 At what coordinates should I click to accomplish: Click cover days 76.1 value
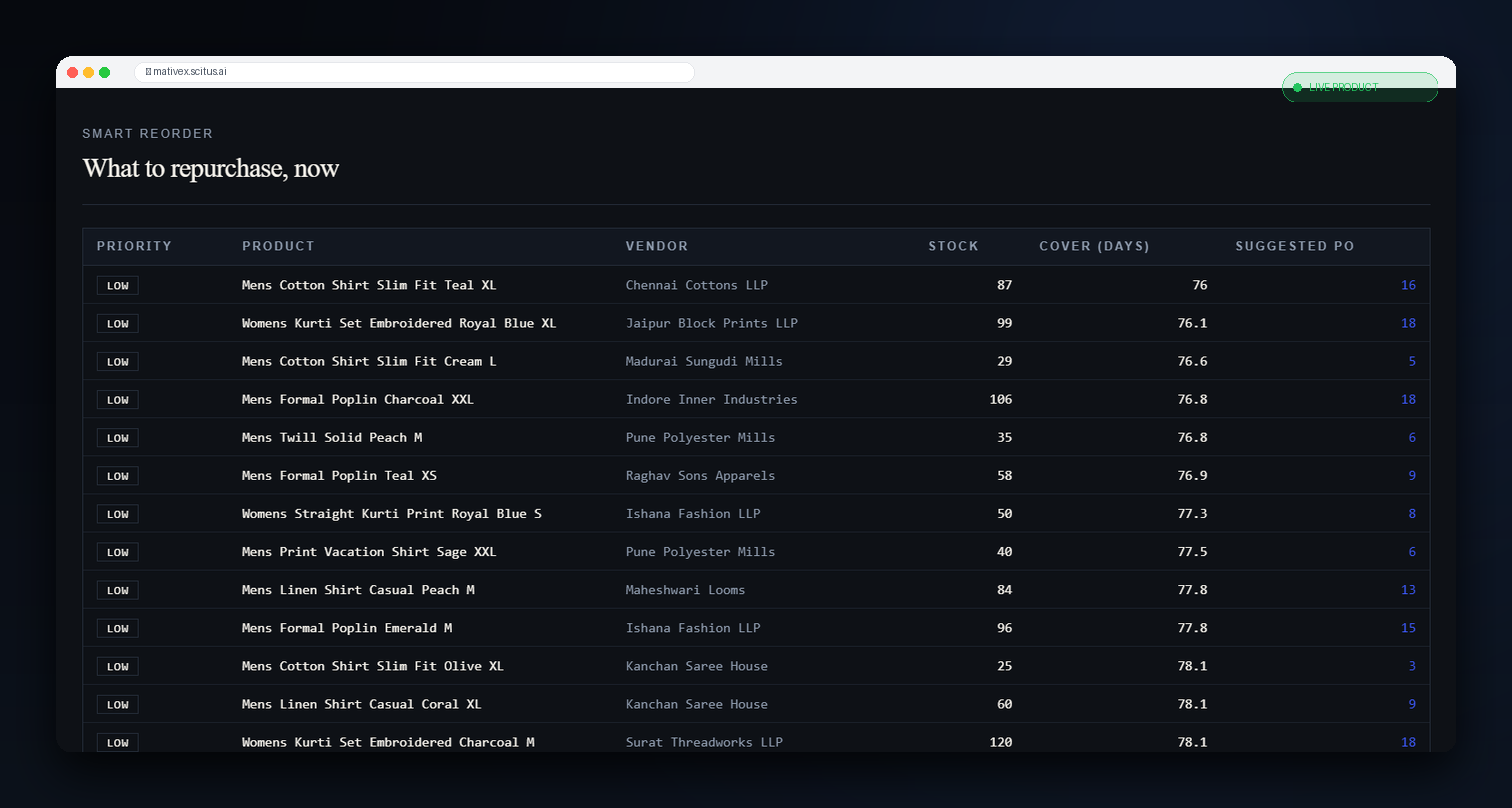click(x=1192, y=323)
